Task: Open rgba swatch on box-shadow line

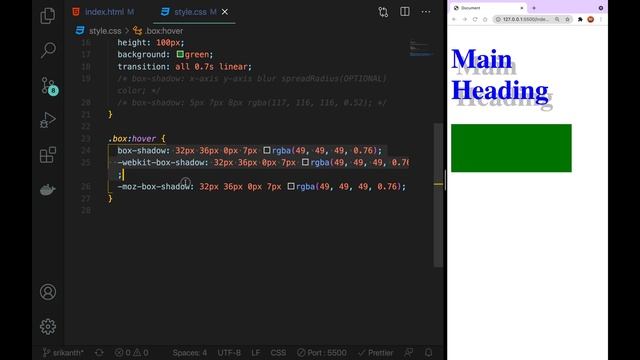Action: click(267, 151)
